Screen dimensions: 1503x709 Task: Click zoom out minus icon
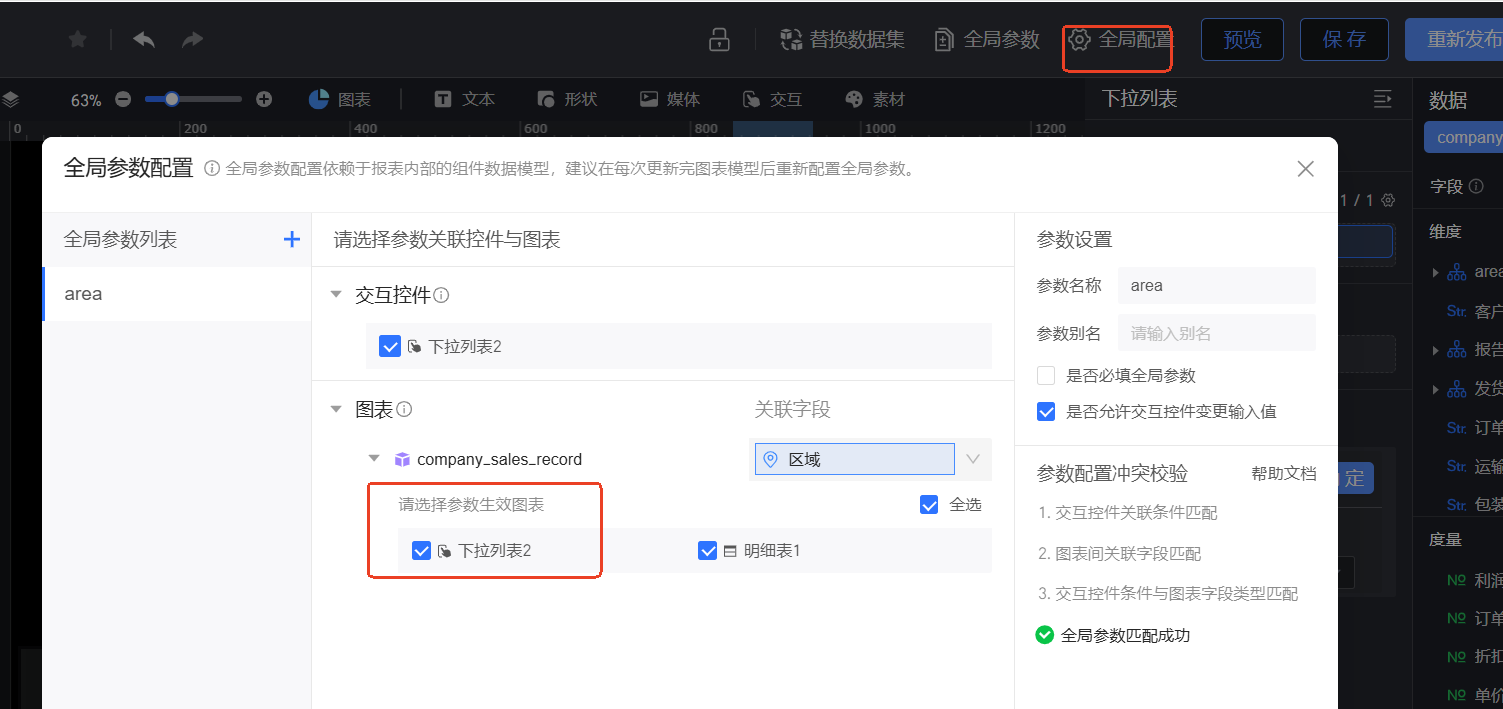click(123, 100)
